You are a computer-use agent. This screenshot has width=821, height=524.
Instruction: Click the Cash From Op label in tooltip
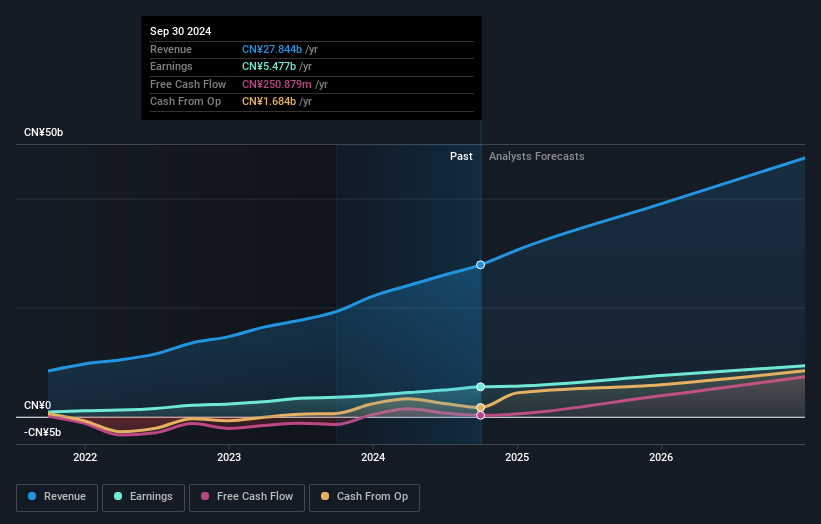tap(185, 102)
